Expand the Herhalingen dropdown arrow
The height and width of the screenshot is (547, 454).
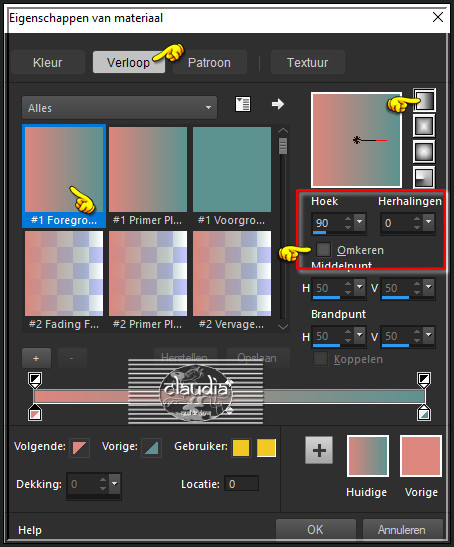click(429, 222)
